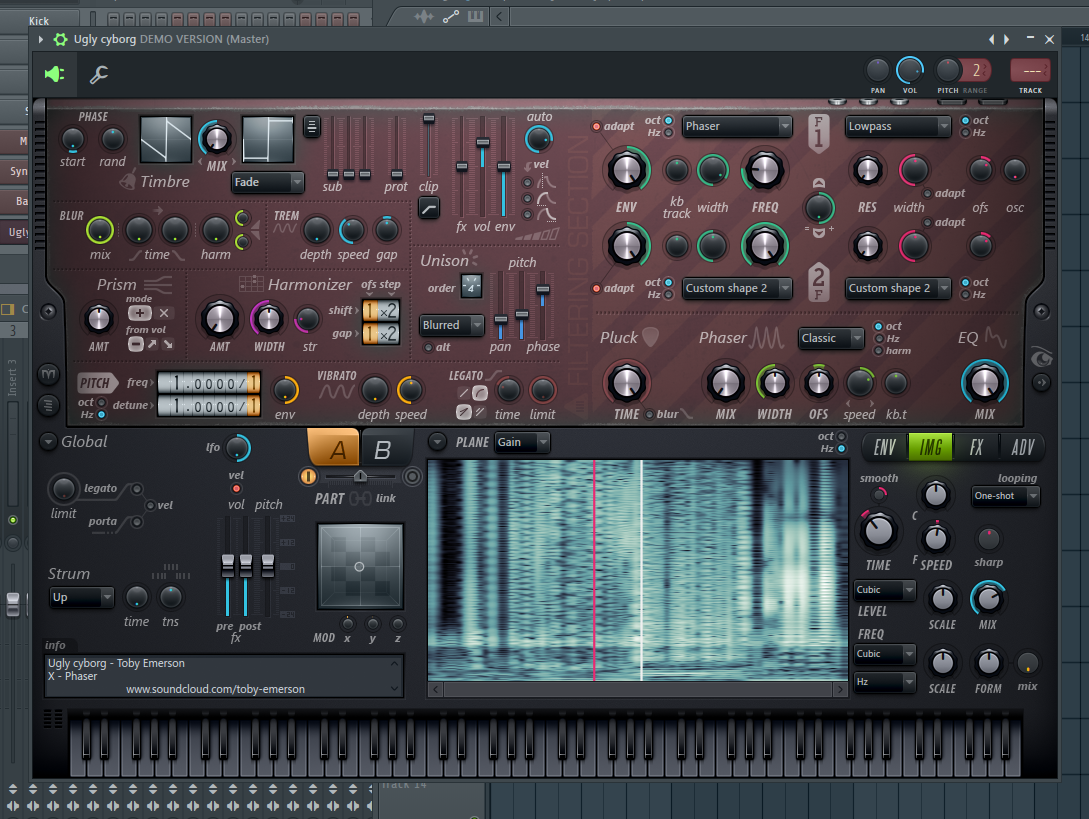
Task: Switch to the FX tab
Action: click(x=976, y=447)
